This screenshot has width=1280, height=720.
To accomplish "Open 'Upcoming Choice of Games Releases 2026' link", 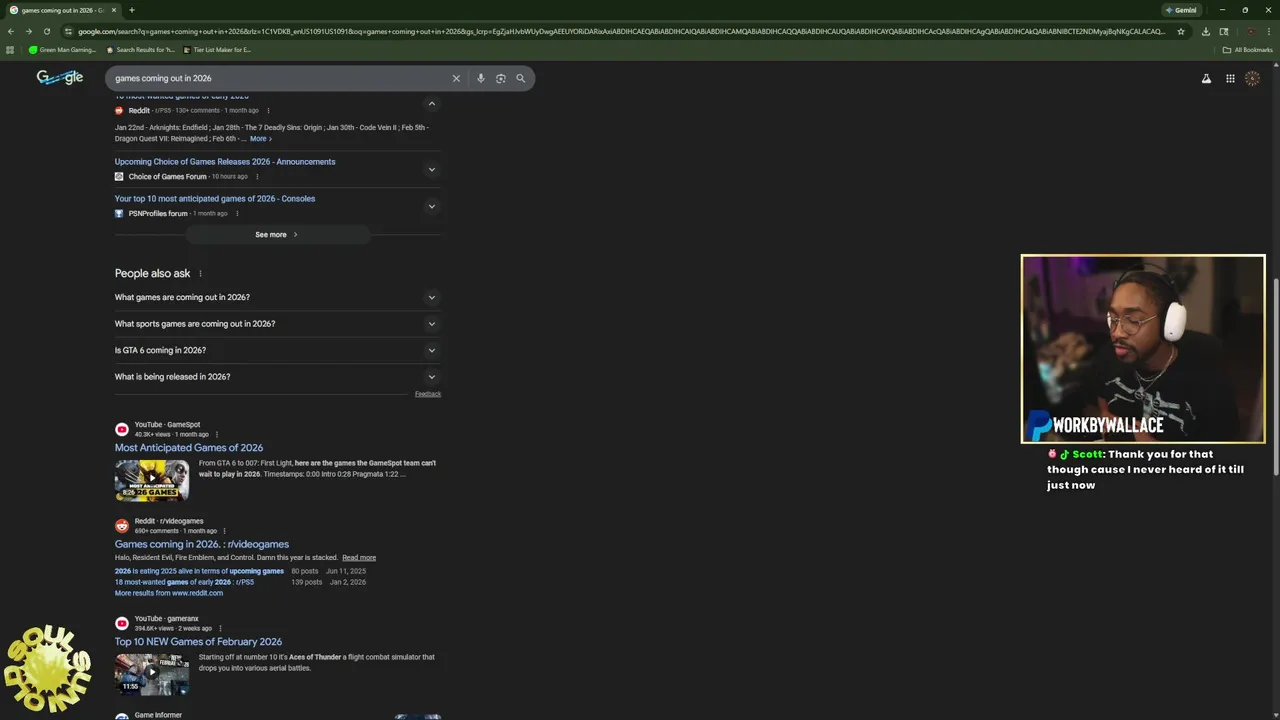I will click(x=225, y=162).
